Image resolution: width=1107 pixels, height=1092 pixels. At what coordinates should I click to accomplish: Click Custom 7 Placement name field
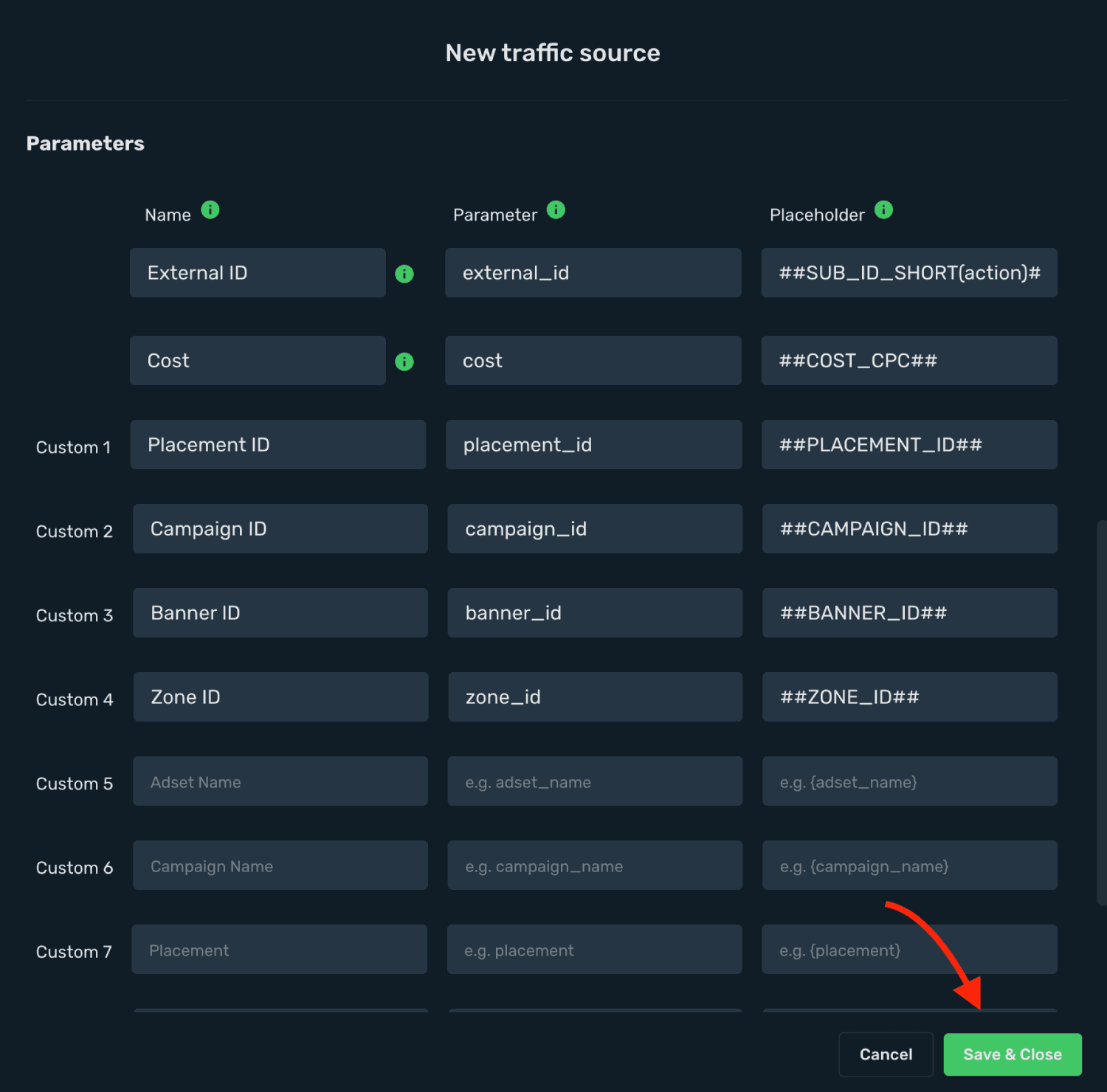point(279,950)
